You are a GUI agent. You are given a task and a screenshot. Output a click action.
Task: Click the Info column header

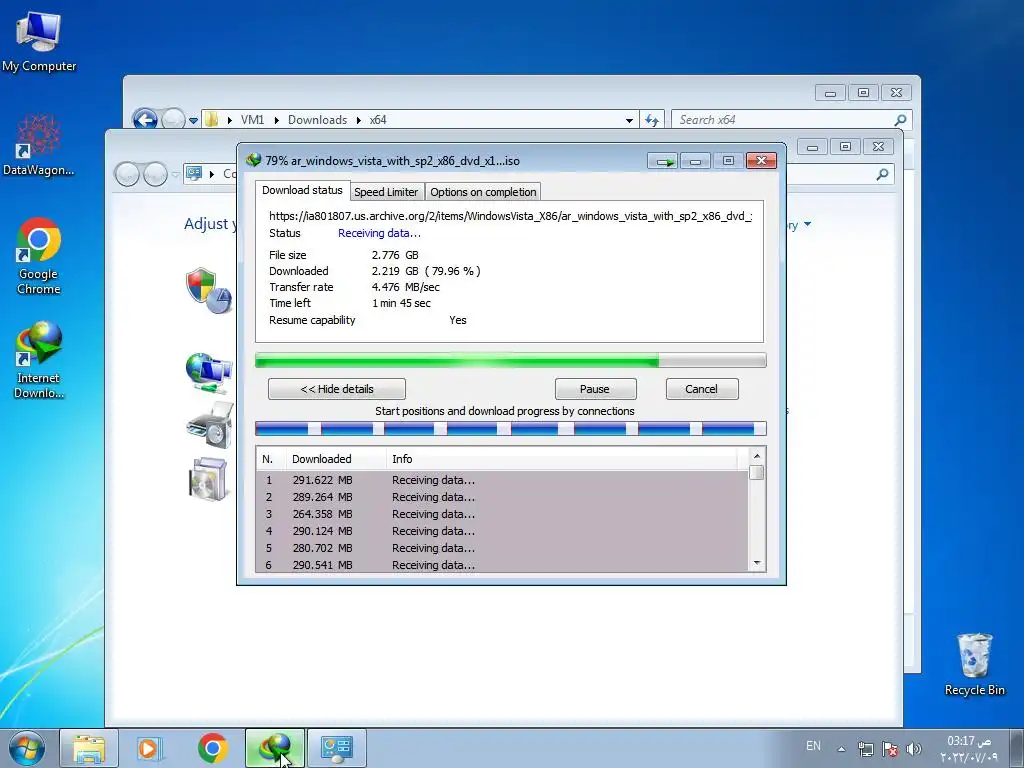562,459
